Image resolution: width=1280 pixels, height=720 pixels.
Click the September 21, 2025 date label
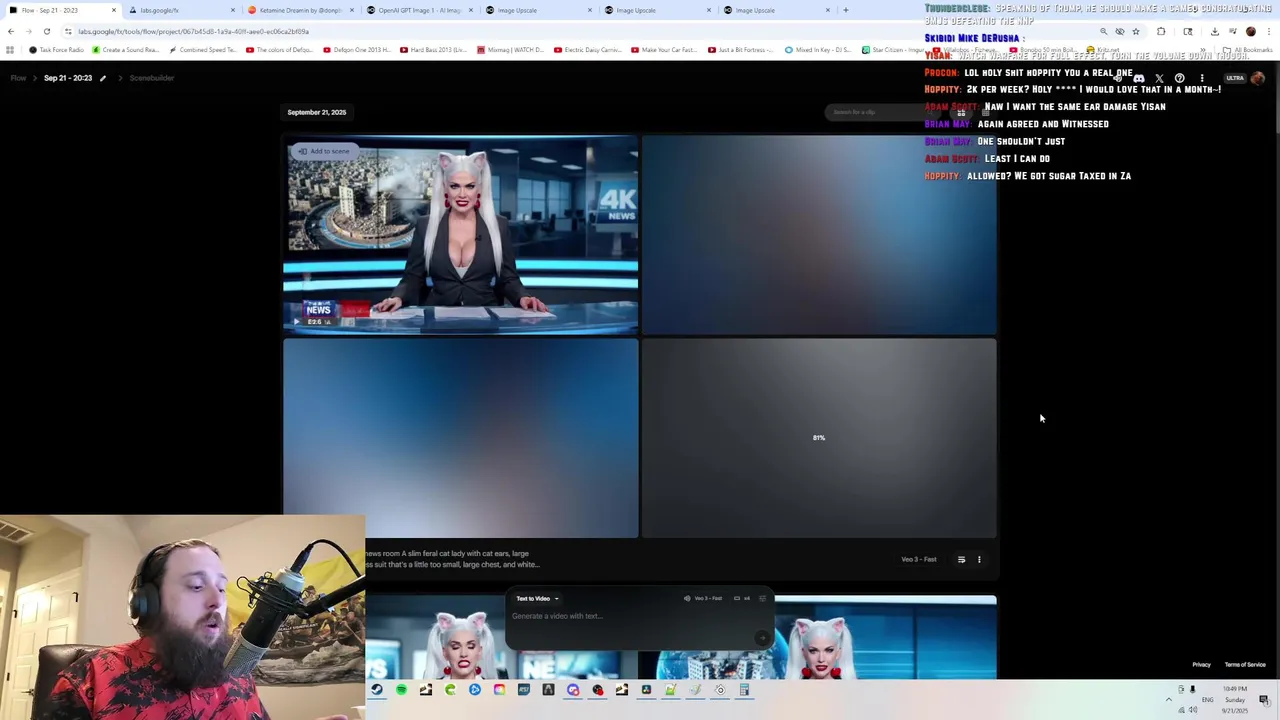click(317, 112)
